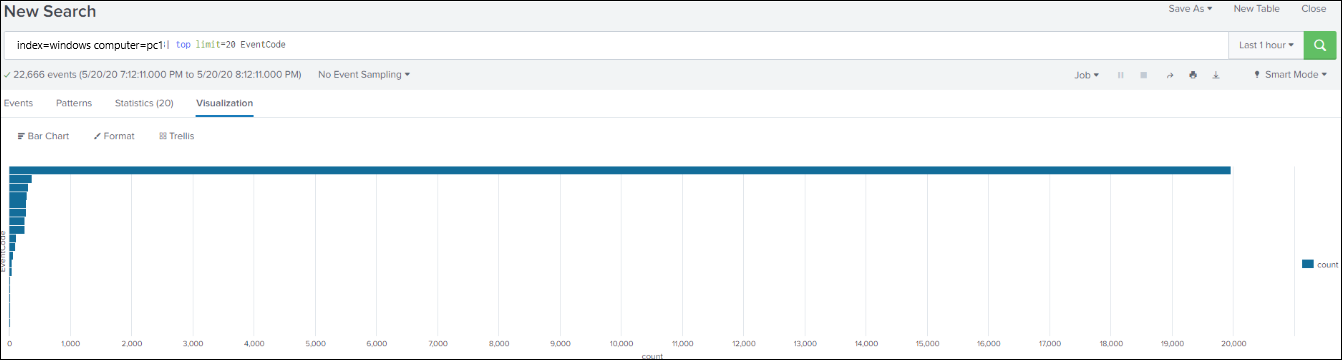Open the No Event Sampling dropdown

tap(363, 75)
